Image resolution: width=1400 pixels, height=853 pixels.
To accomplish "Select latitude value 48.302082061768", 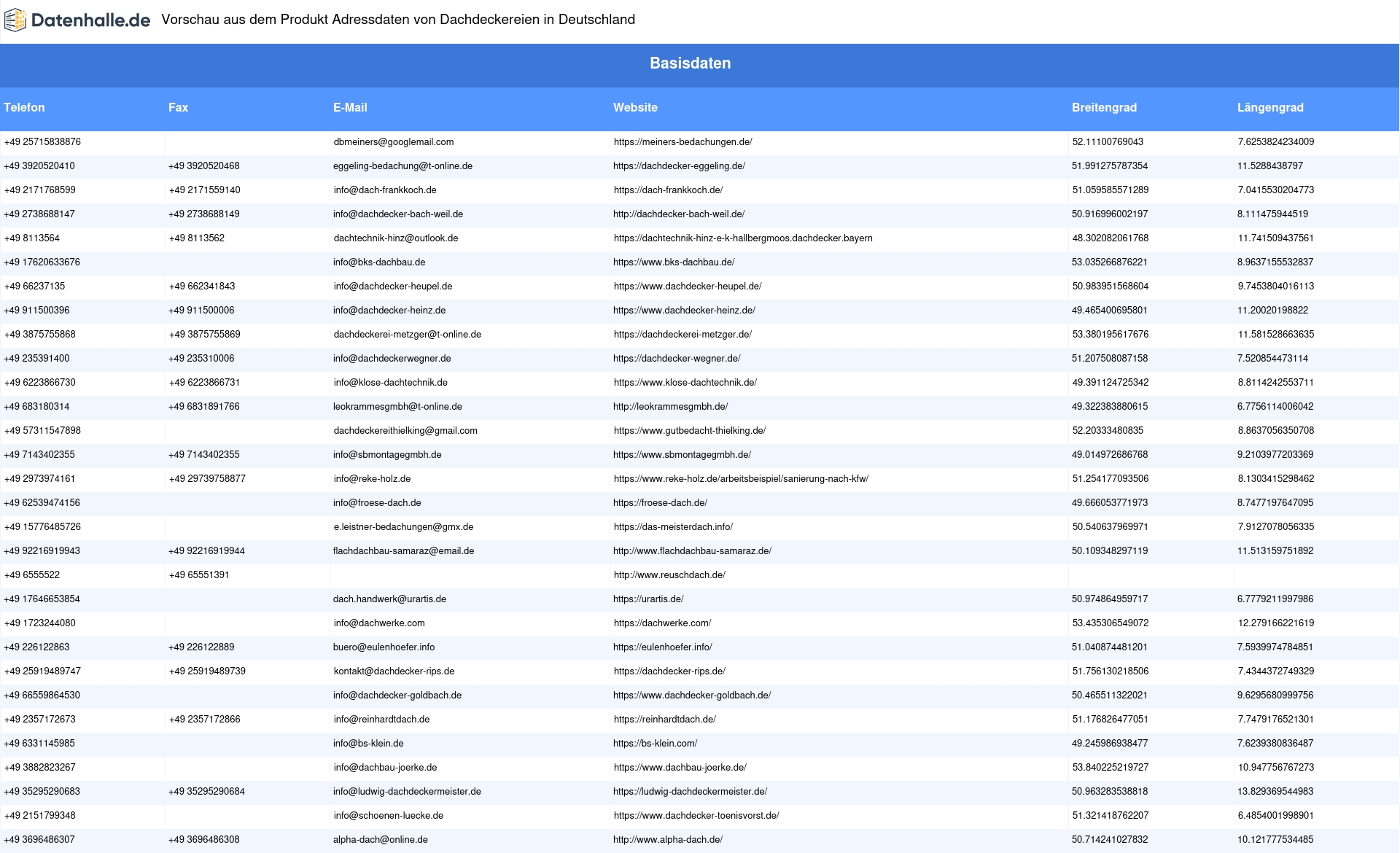I will [x=1110, y=238].
